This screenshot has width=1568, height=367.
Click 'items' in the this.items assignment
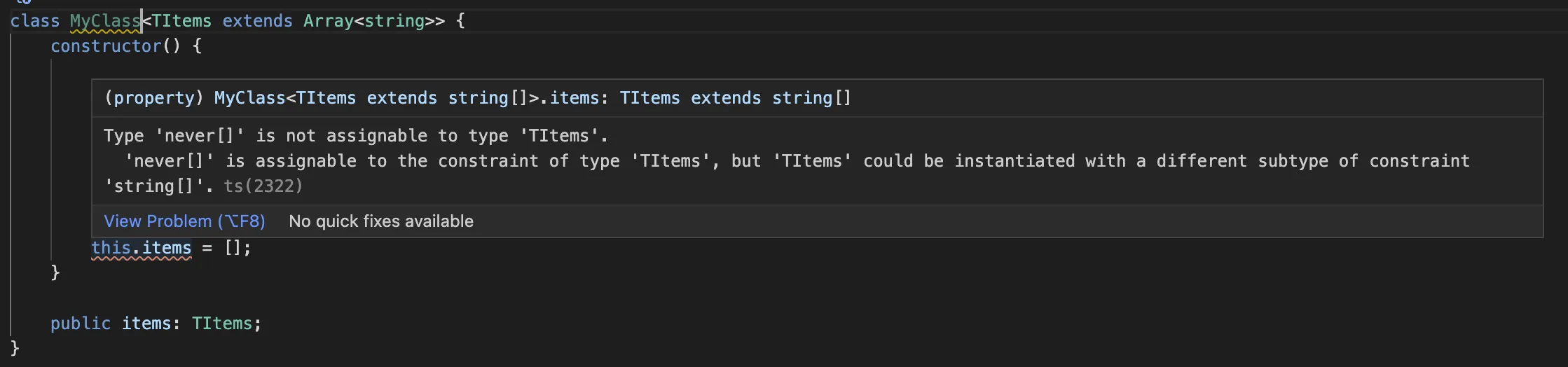[167, 248]
